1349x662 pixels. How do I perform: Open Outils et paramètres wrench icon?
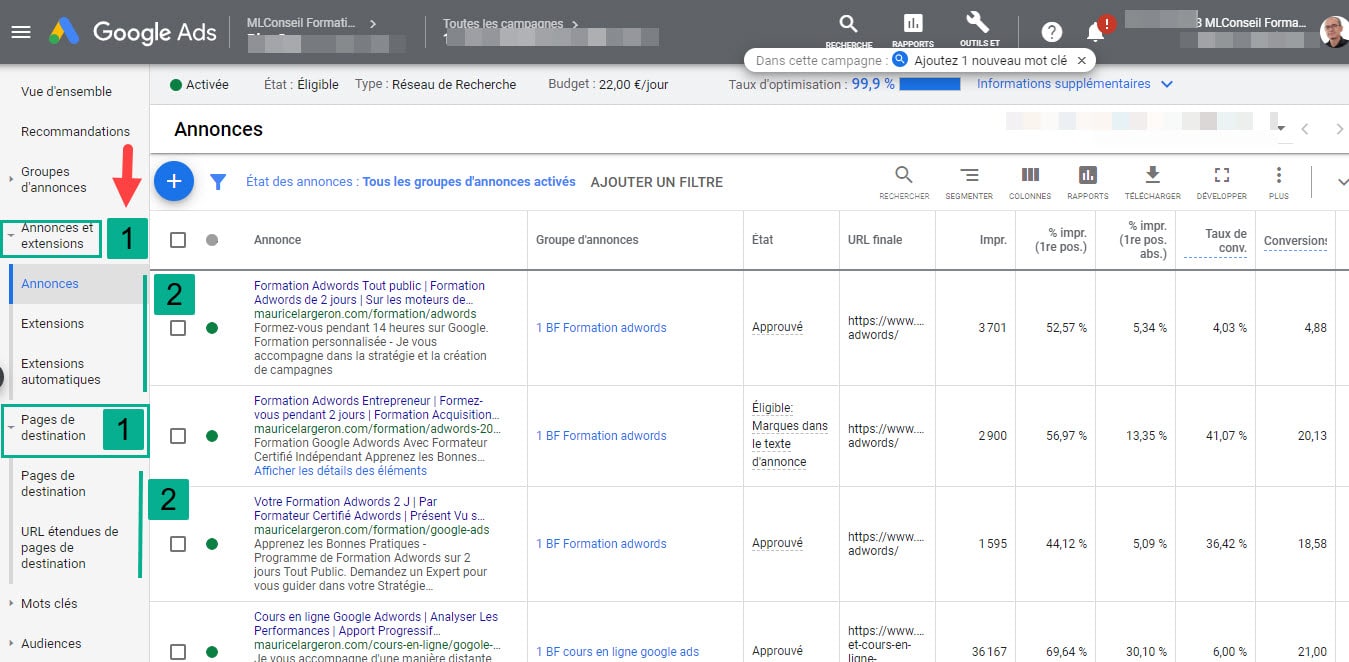point(979,30)
